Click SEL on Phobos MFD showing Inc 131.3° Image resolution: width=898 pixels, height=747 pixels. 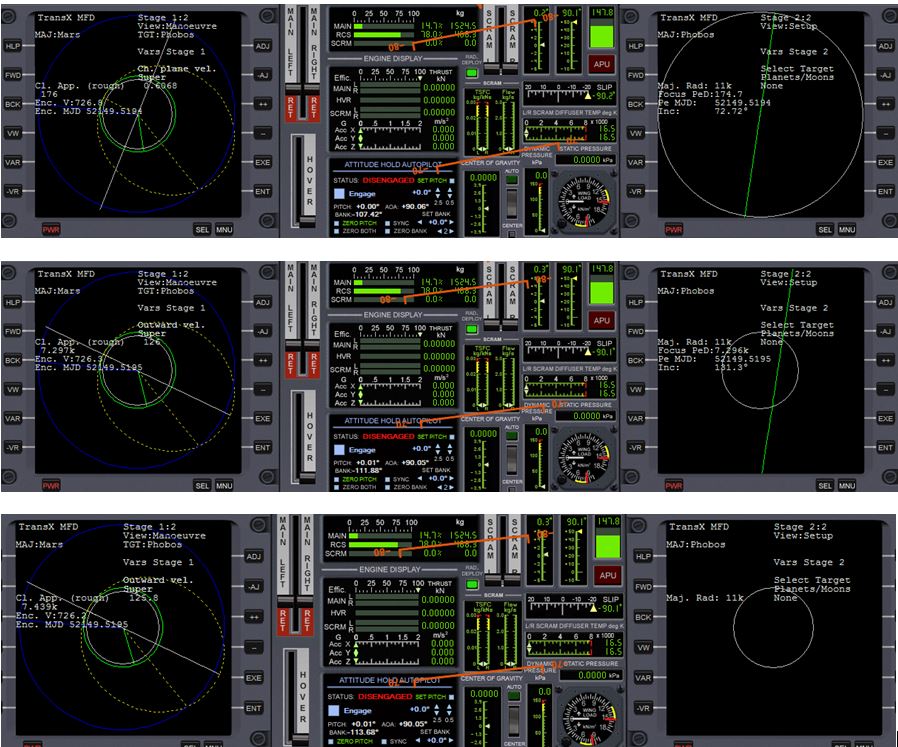pyautogui.click(x=825, y=486)
